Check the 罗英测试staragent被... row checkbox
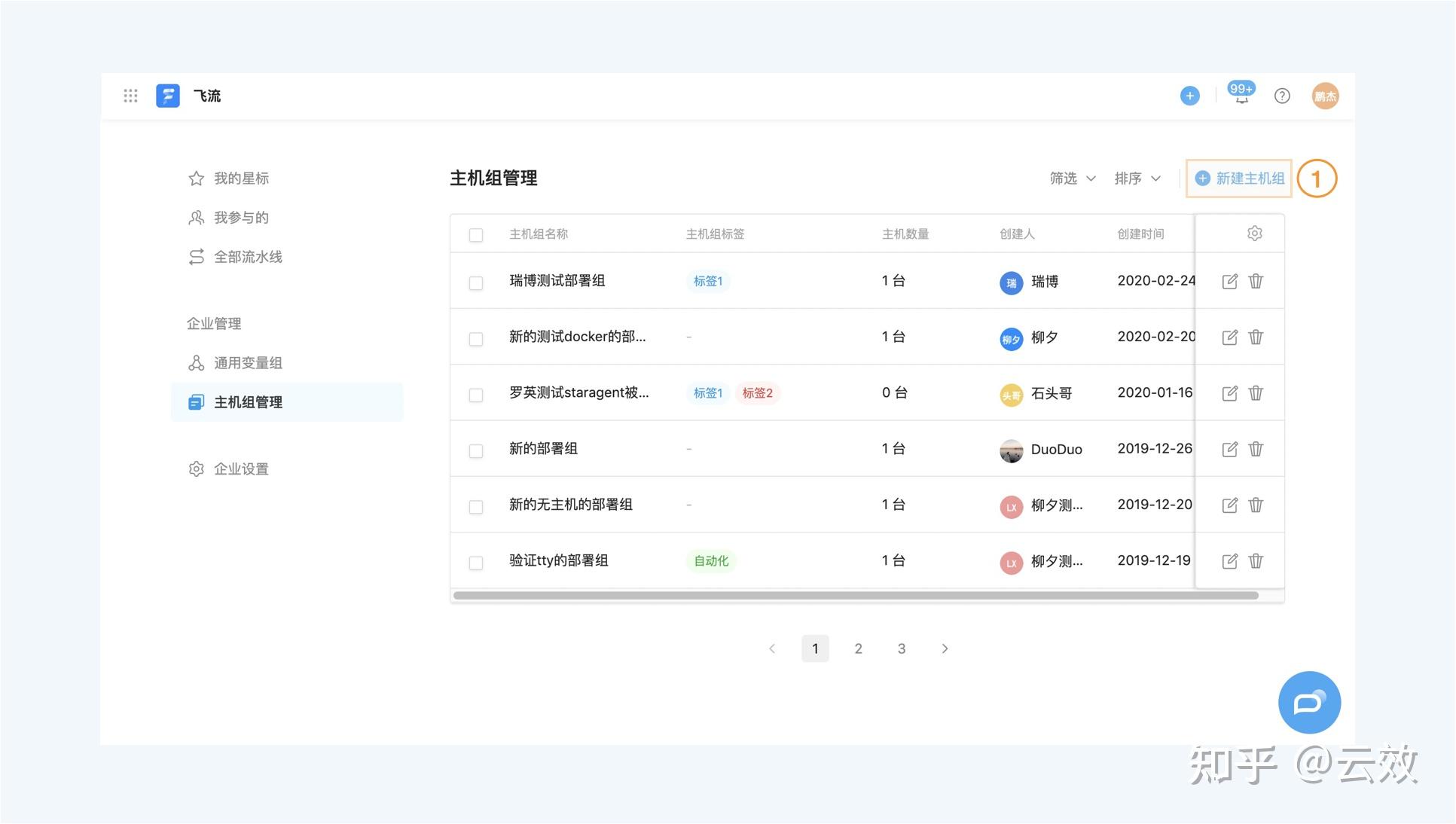 point(475,395)
